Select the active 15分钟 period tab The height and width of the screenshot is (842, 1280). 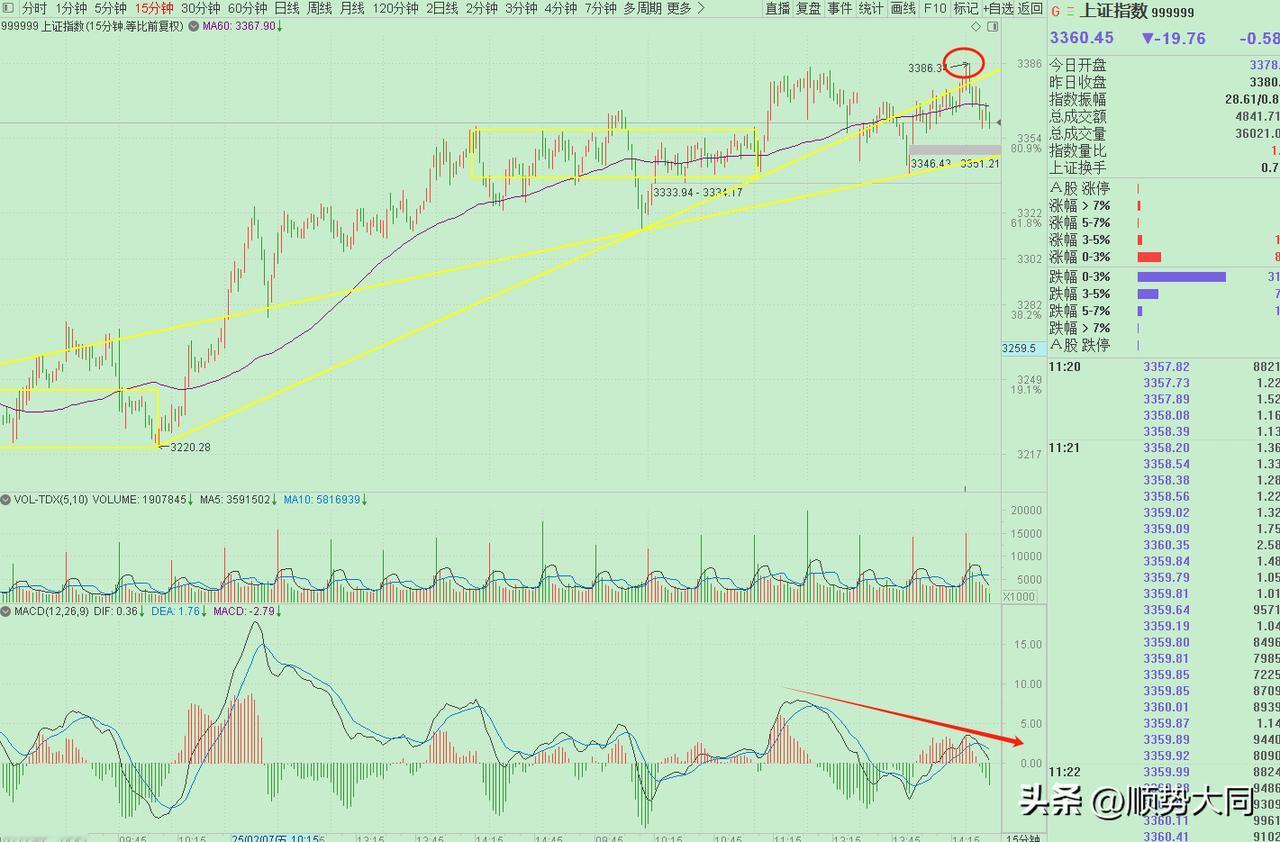click(x=154, y=8)
